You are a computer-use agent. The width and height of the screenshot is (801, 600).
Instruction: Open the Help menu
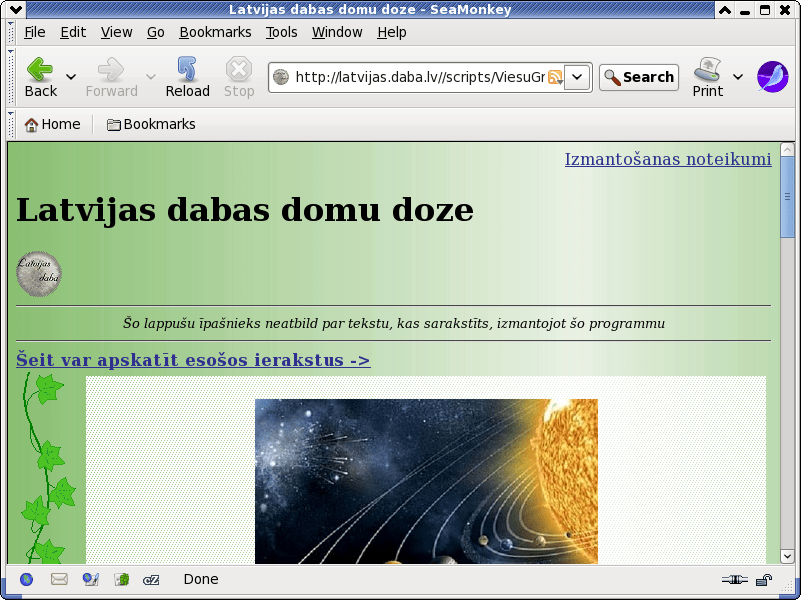tap(392, 32)
